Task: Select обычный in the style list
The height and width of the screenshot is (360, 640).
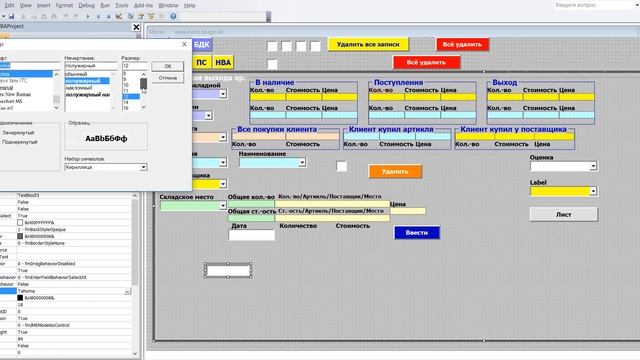Action: pos(76,74)
